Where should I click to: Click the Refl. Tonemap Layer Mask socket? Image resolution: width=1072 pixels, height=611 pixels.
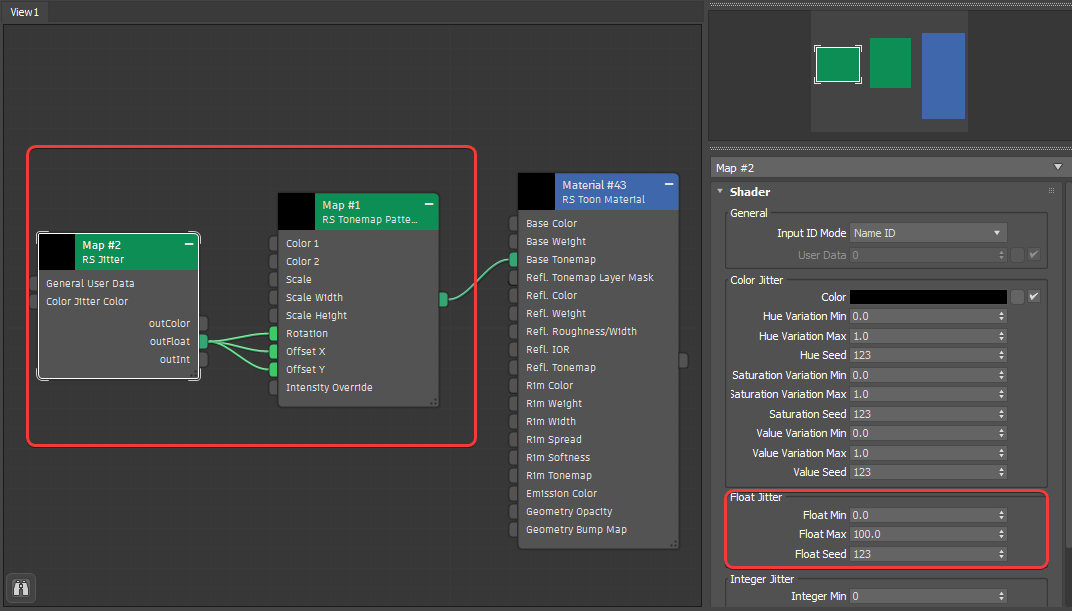[x=513, y=277]
